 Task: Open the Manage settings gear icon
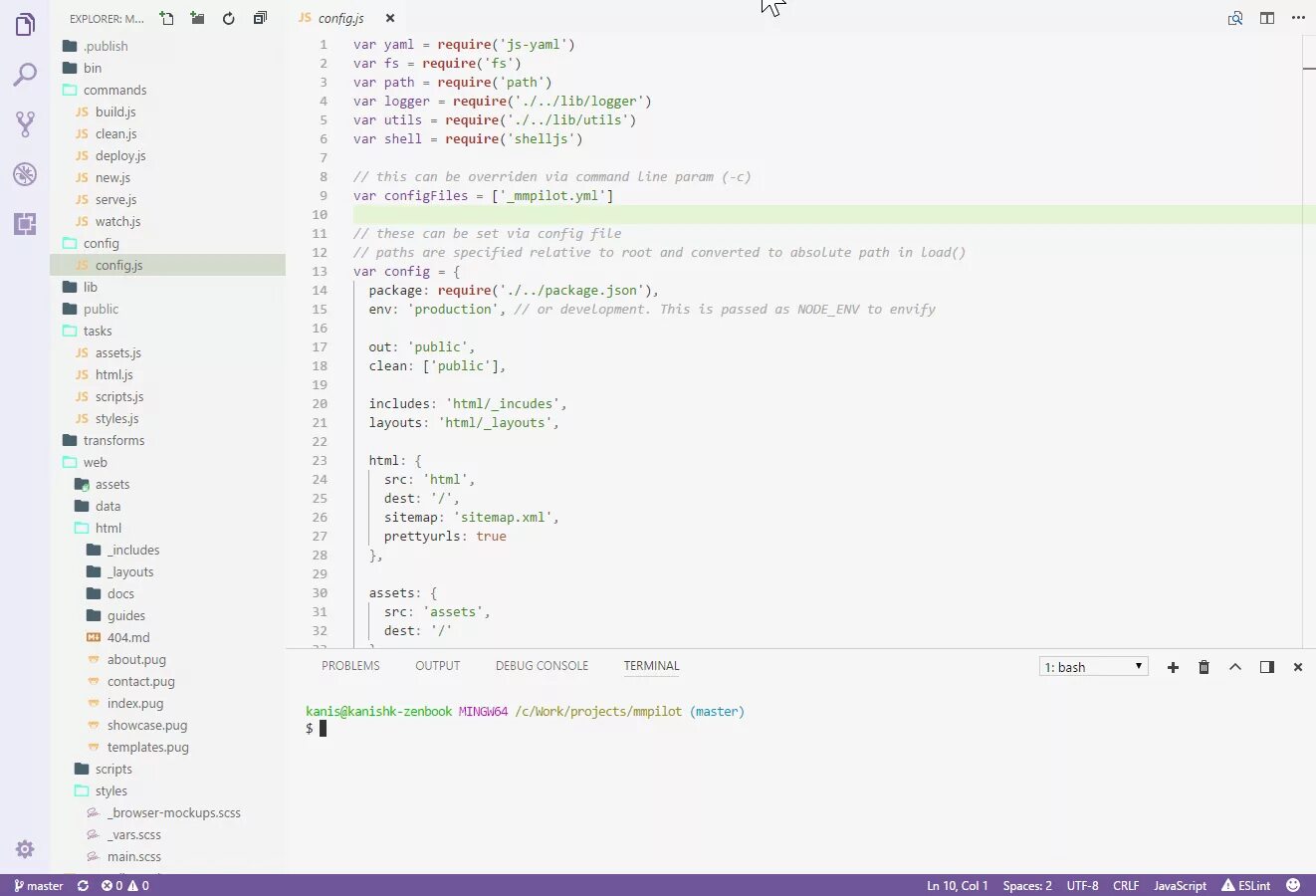25,849
